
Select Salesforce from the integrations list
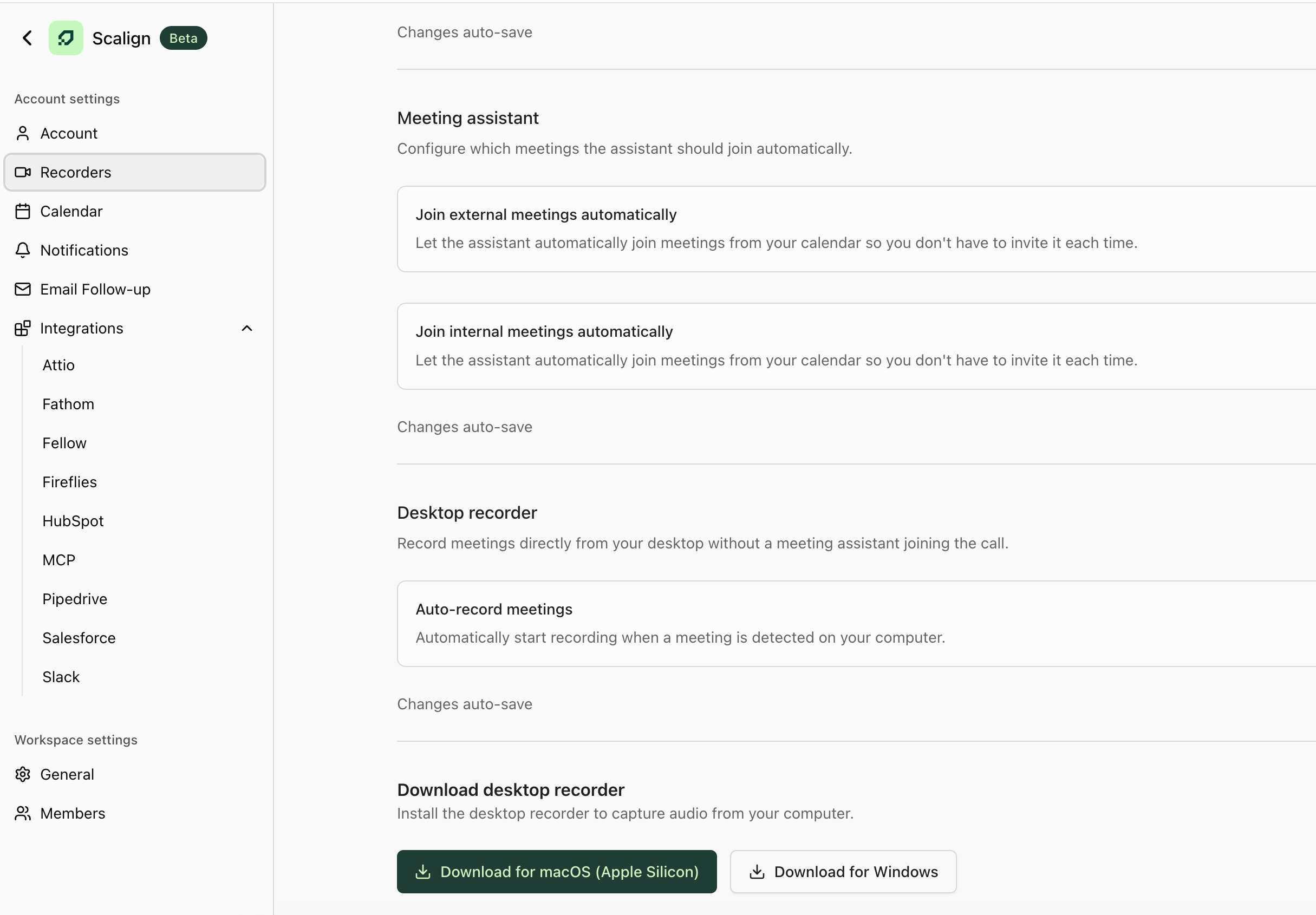(79, 638)
